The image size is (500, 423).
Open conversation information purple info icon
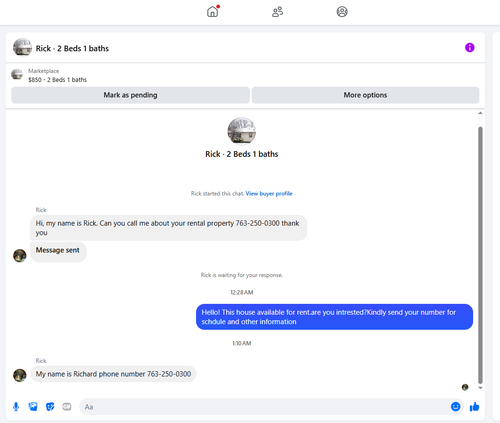(470, 48)
